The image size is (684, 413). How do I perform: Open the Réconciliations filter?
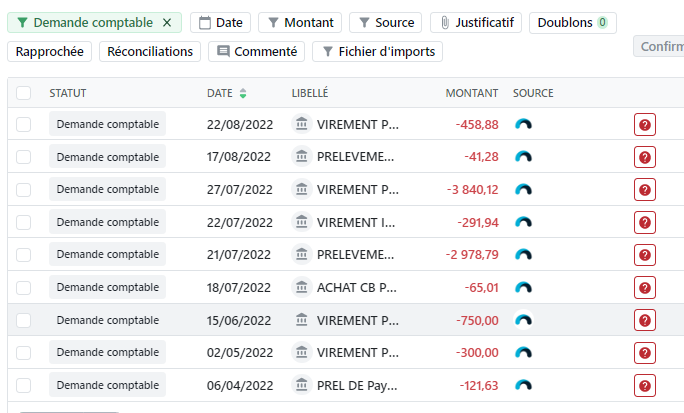pyautogui.click(x=150, y=51)
